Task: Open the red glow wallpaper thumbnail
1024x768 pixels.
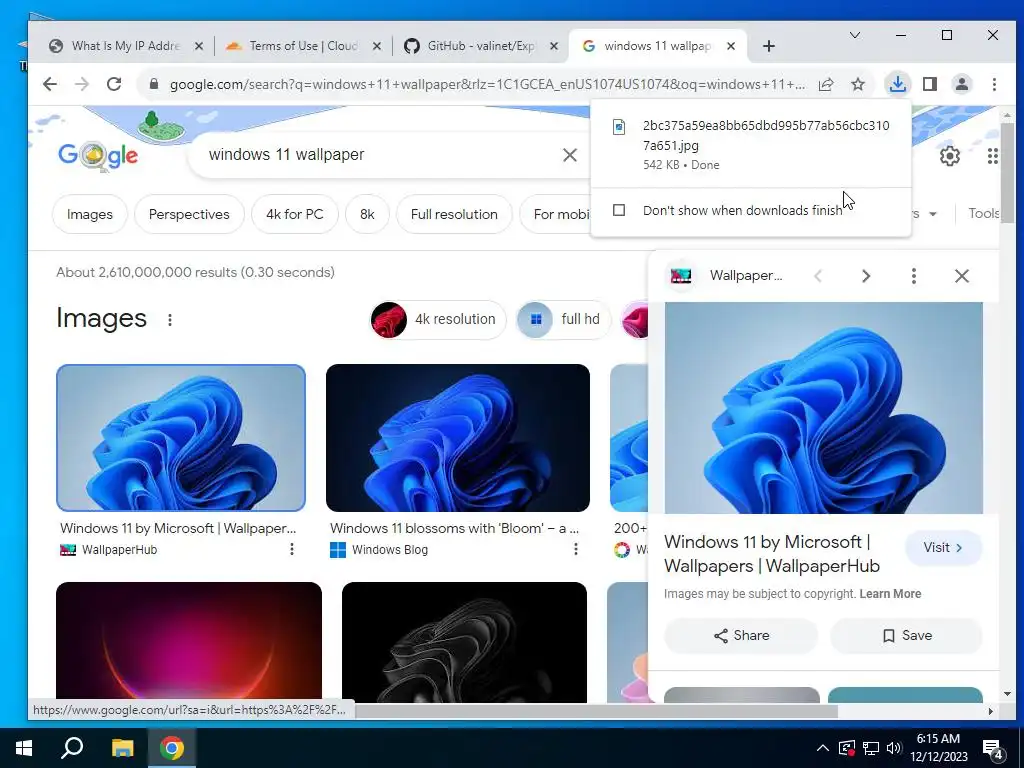Action: pyautogui.click(x=189, y=642)
